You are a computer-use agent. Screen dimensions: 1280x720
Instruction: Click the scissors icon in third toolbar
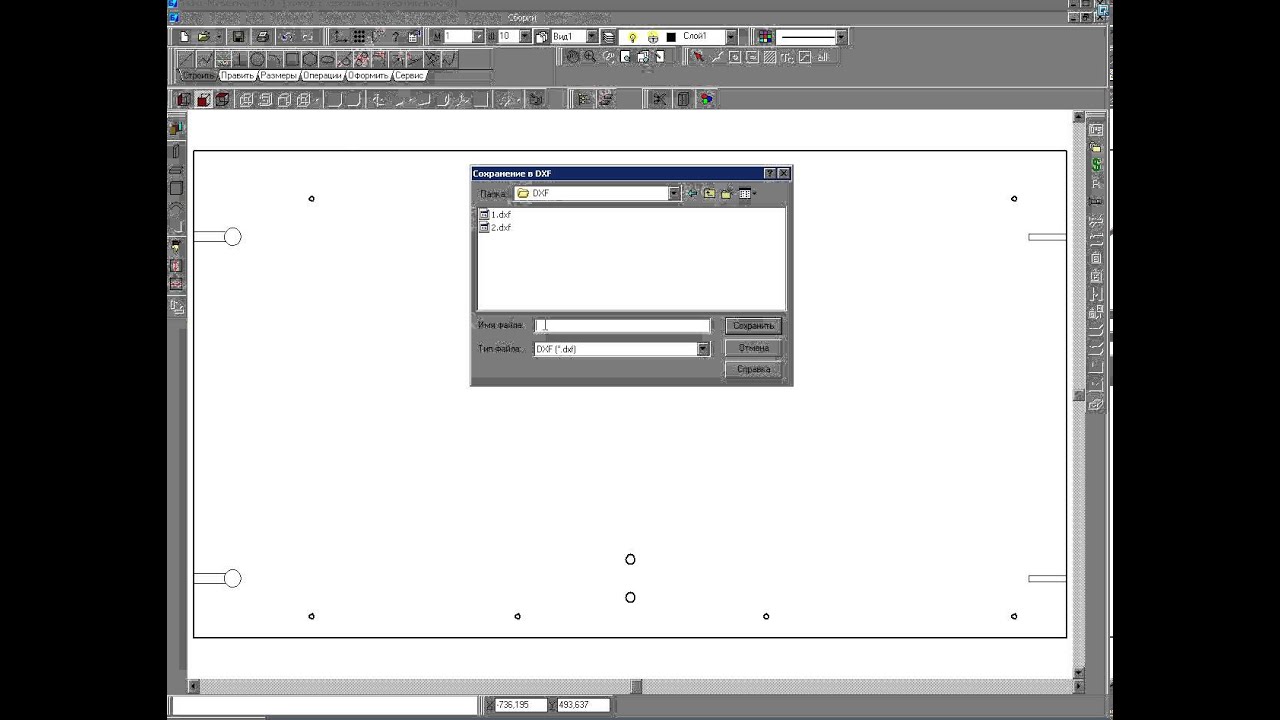click(x=660, y=99)
